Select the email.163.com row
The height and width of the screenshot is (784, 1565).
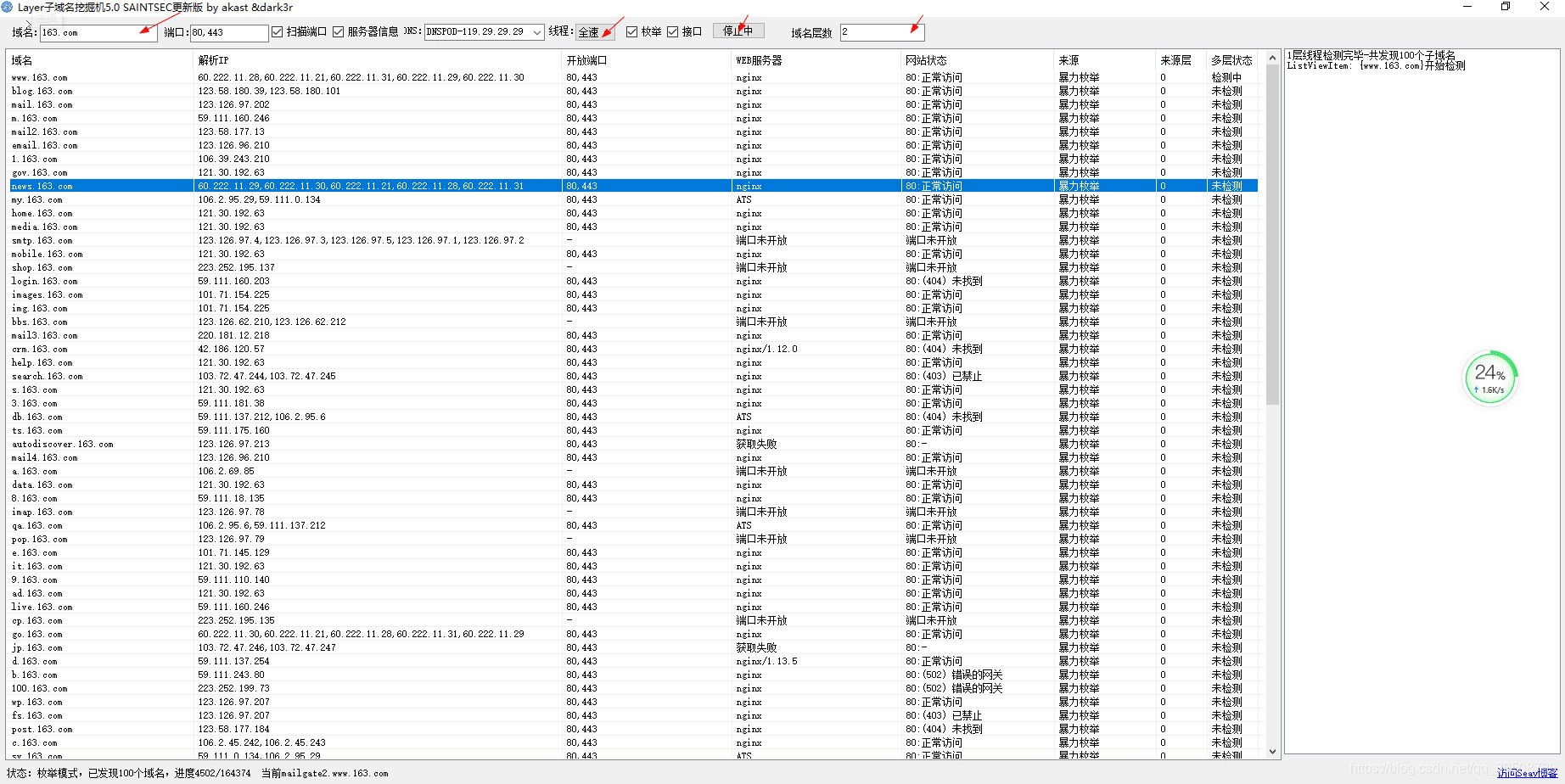(633, 145)
